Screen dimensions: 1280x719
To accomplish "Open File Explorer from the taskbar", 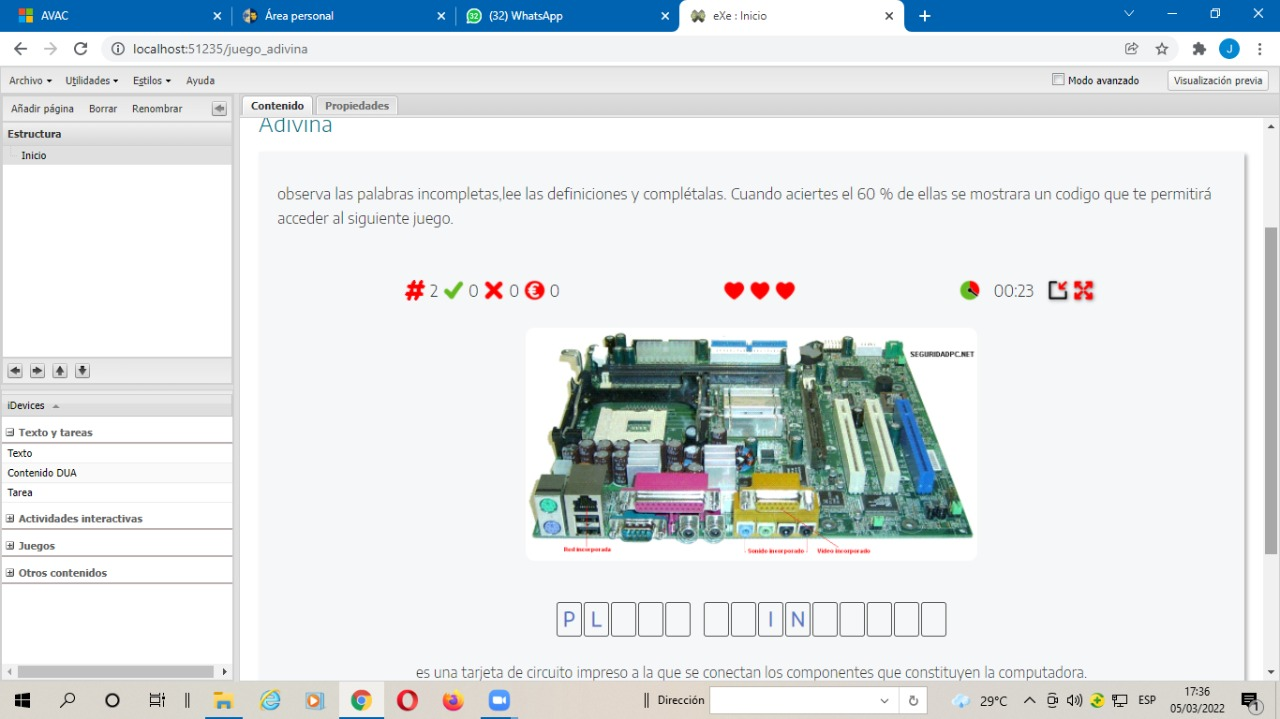I will pos(222,700).
